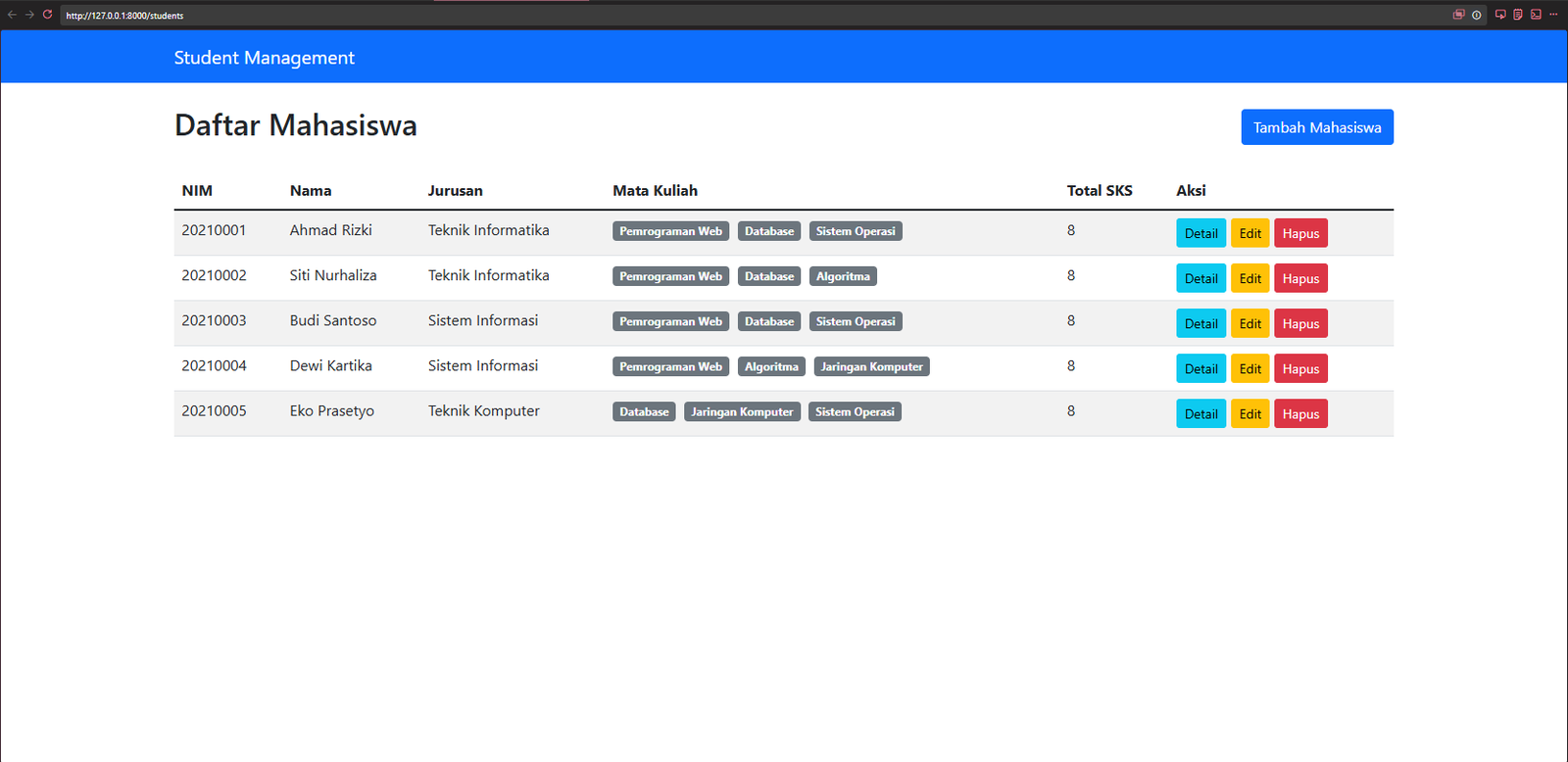Click the NIM column header
This screenshot has width=1568, height=762.
pos(197,191)
